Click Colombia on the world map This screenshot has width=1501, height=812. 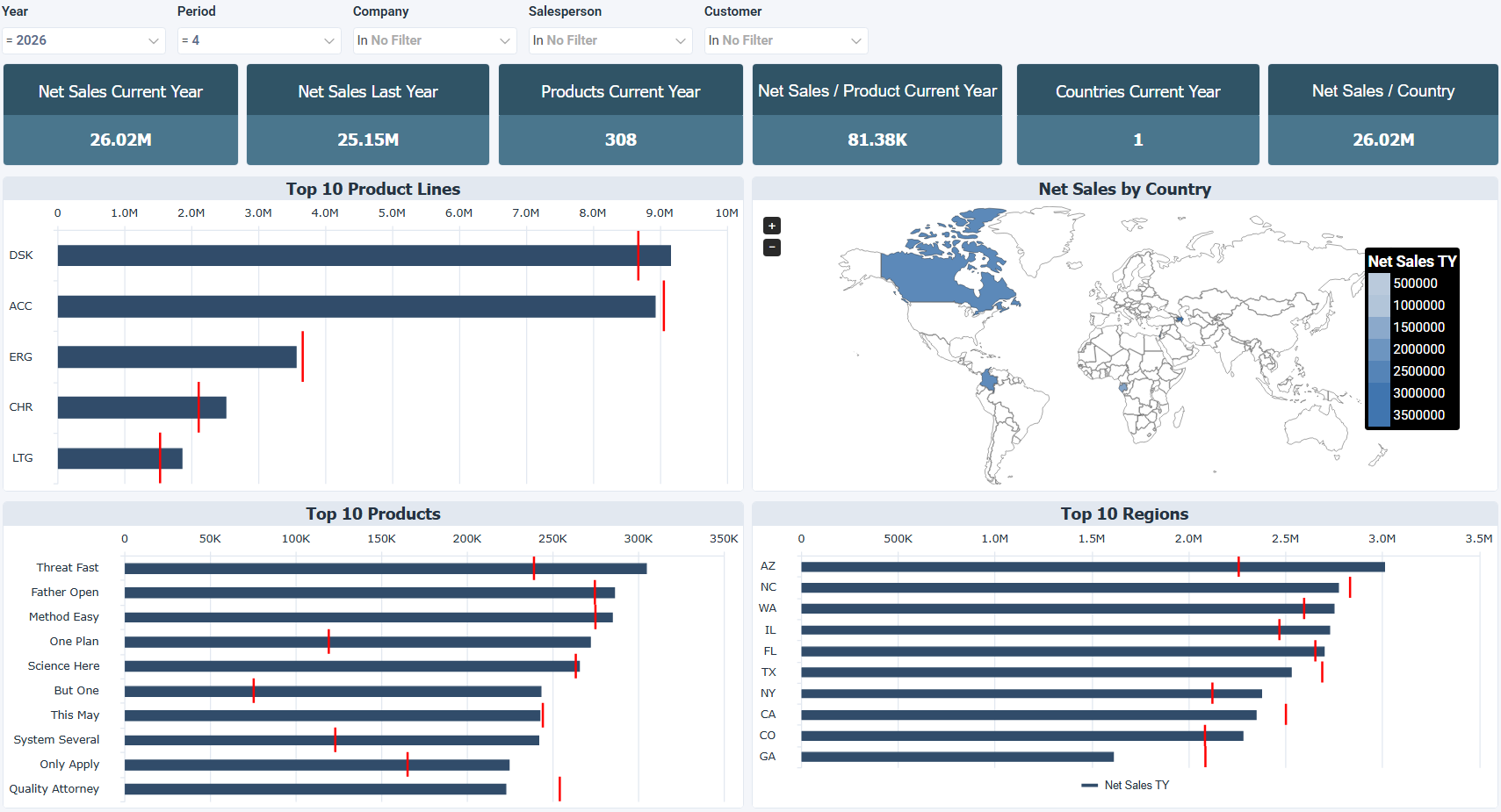click(990, 380)
